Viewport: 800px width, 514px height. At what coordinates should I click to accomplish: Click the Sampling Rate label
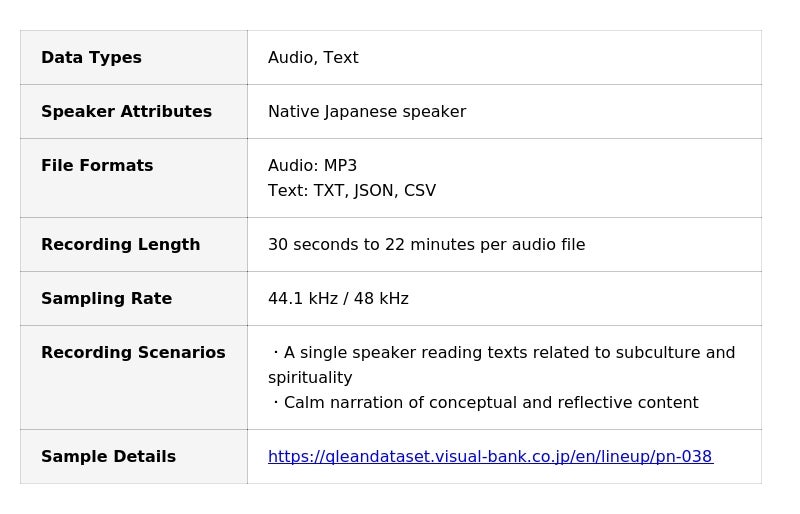pyautogui.click(x=106, y=299)
